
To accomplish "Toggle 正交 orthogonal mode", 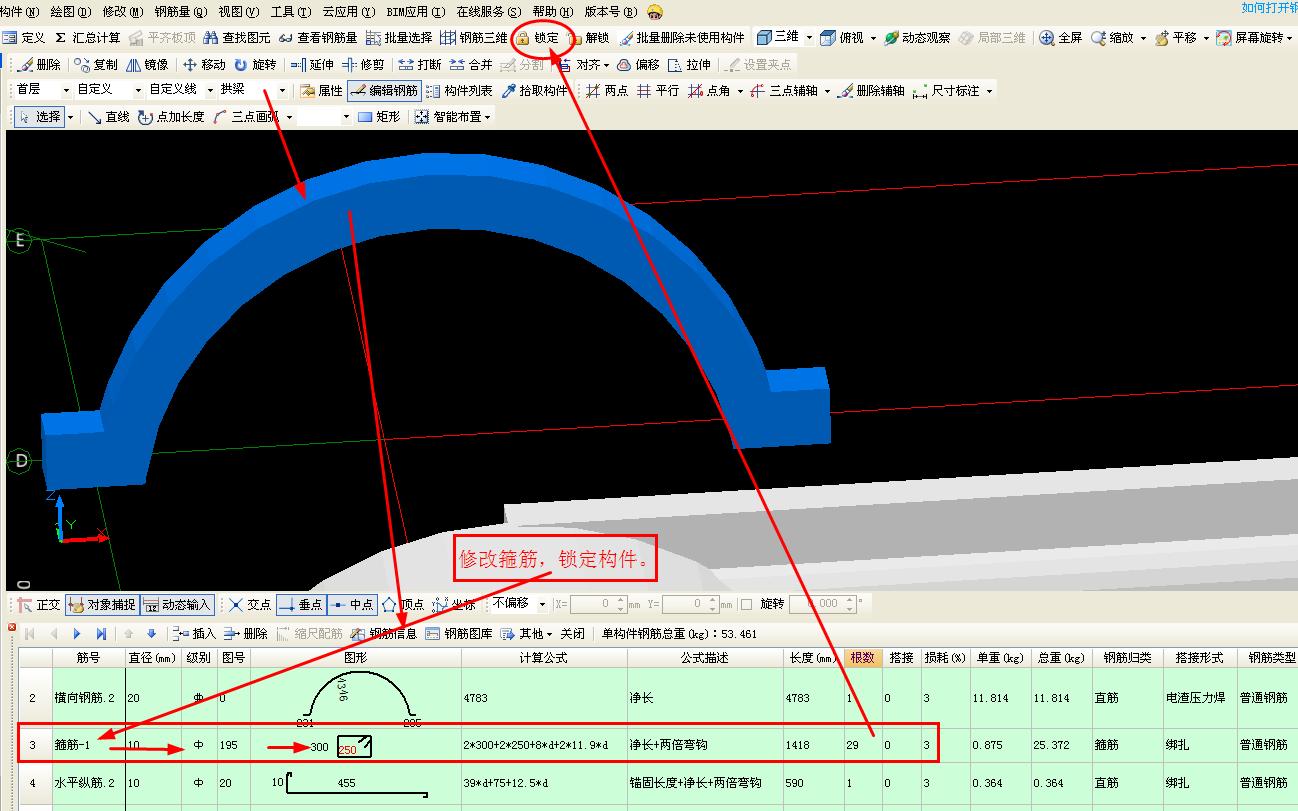I will tap(39, 605).
